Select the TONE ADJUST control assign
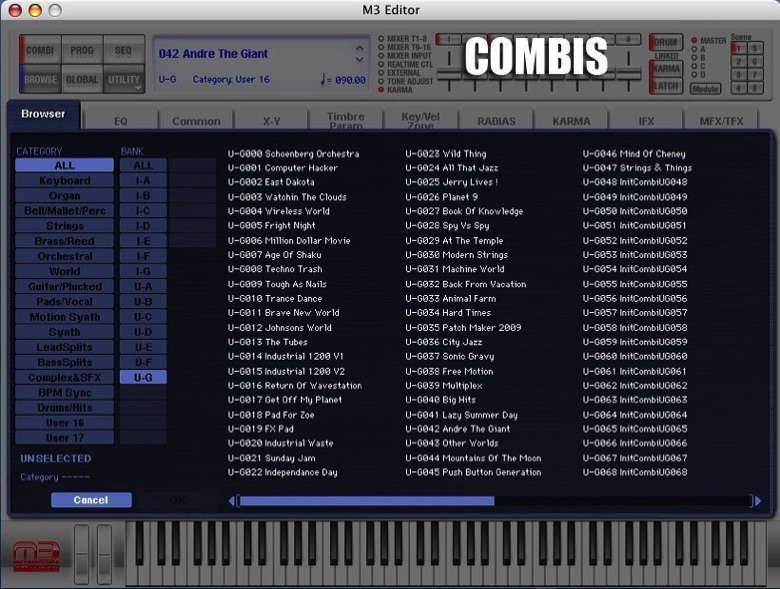The width and height of the screenshot is (780, 589). (x=381, y=81)
